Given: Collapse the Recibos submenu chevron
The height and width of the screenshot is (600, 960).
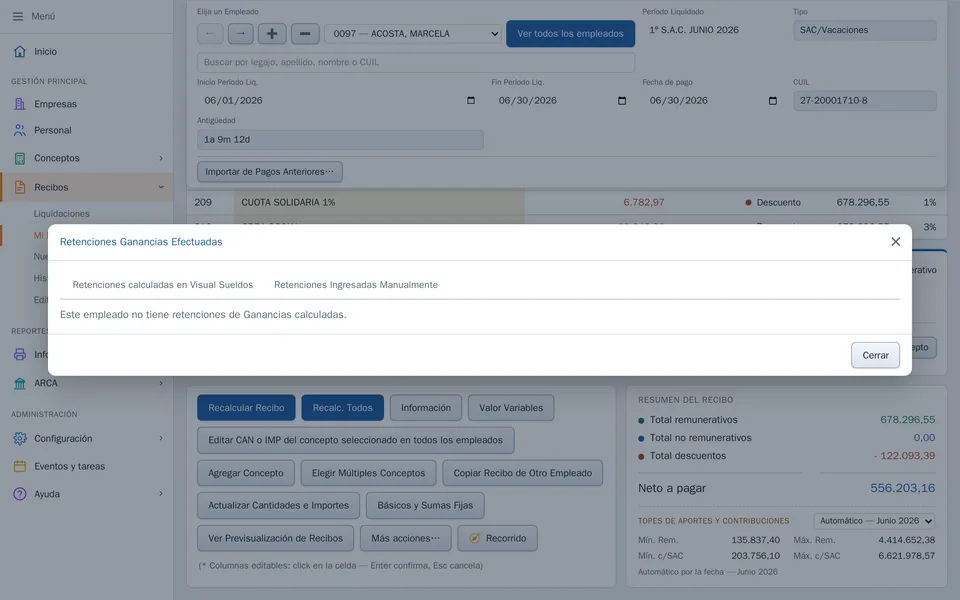Looking at the screenshot, I should [161, 187].
